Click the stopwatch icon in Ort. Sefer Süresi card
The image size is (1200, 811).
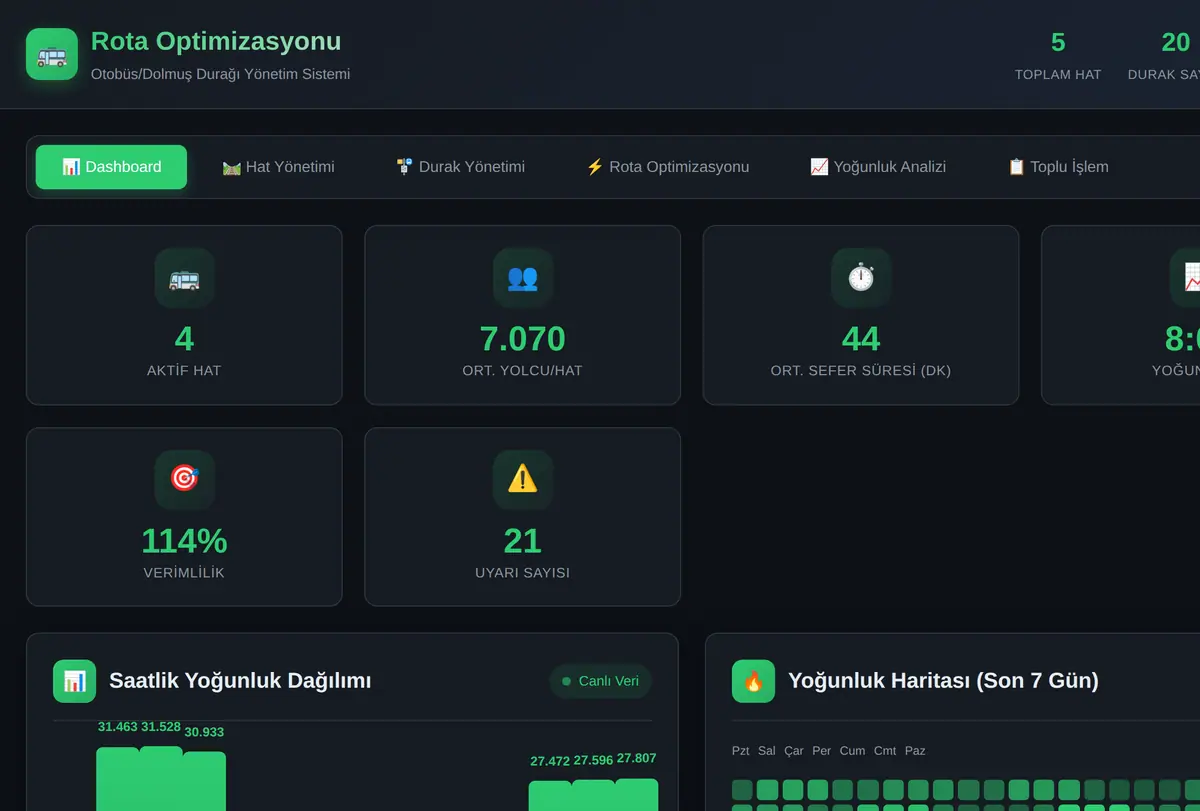861,278
